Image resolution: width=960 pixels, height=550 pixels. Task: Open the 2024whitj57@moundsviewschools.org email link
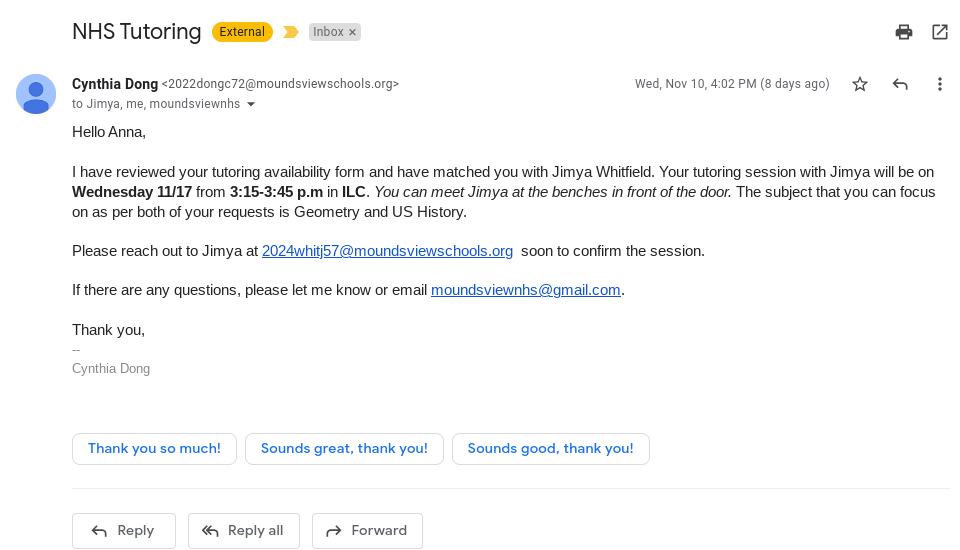(x=388, y=251)
